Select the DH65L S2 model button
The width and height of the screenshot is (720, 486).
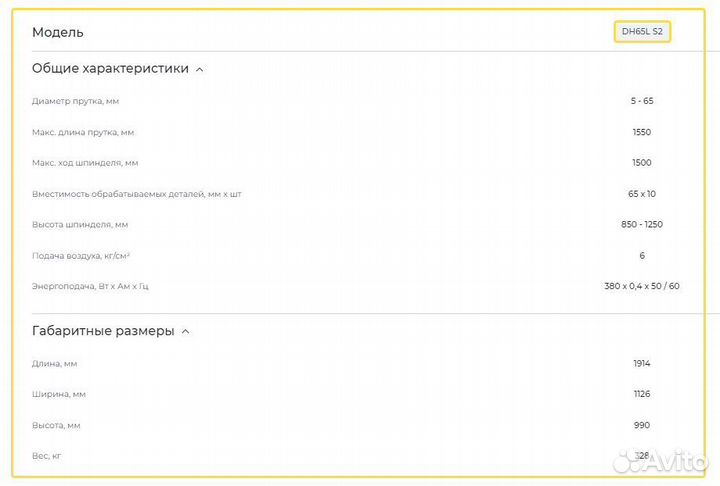click(642, 32)
